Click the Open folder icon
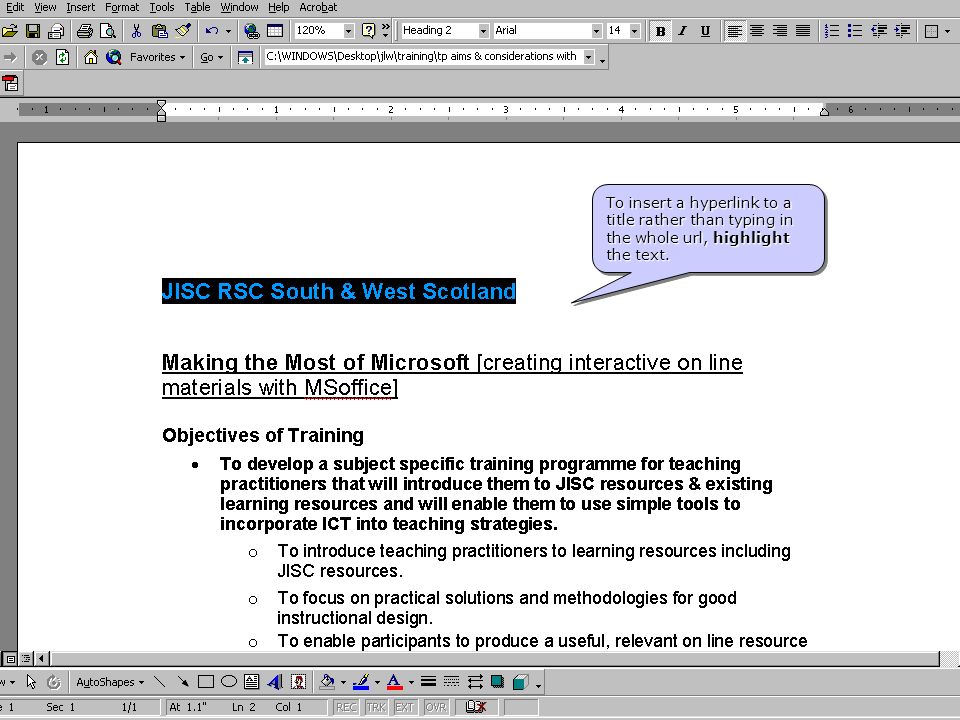 tap(9, 31)
